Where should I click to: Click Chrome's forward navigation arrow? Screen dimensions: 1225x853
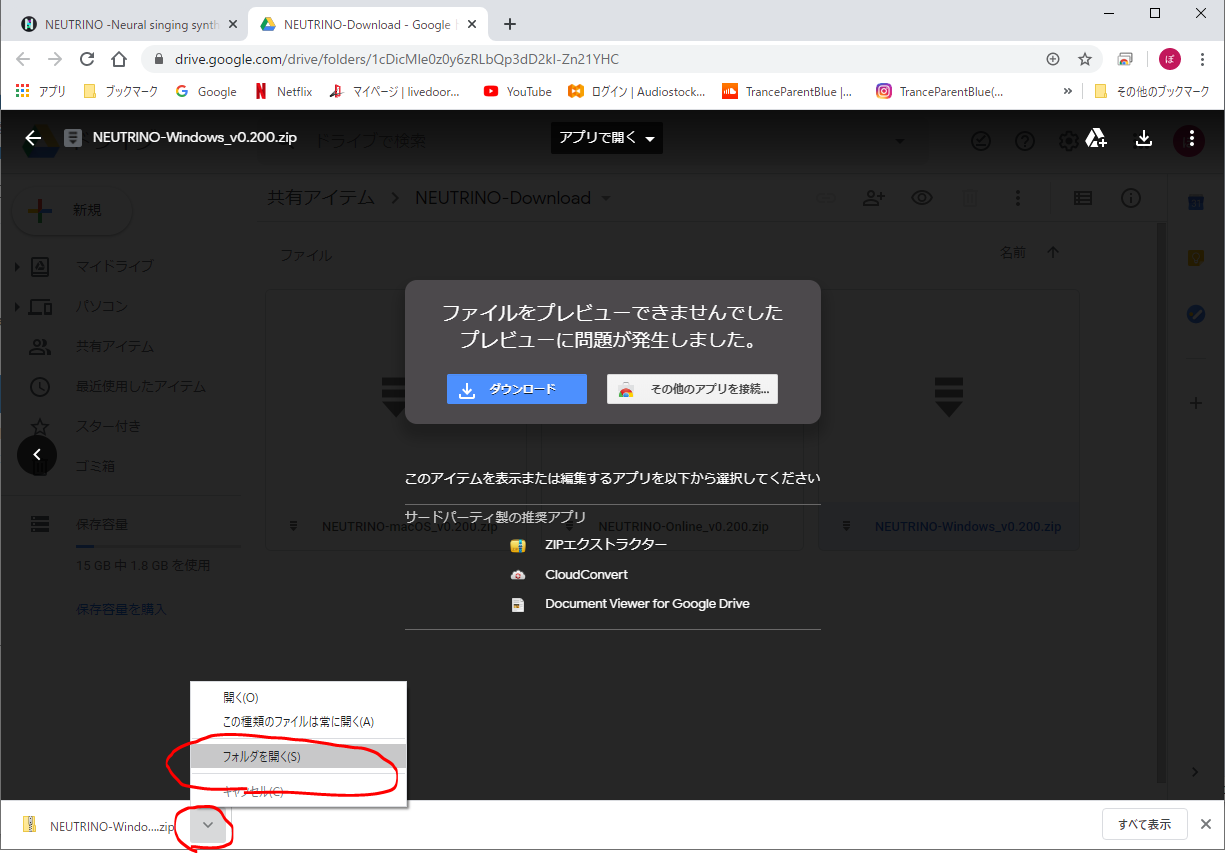(x=55, y=59)
